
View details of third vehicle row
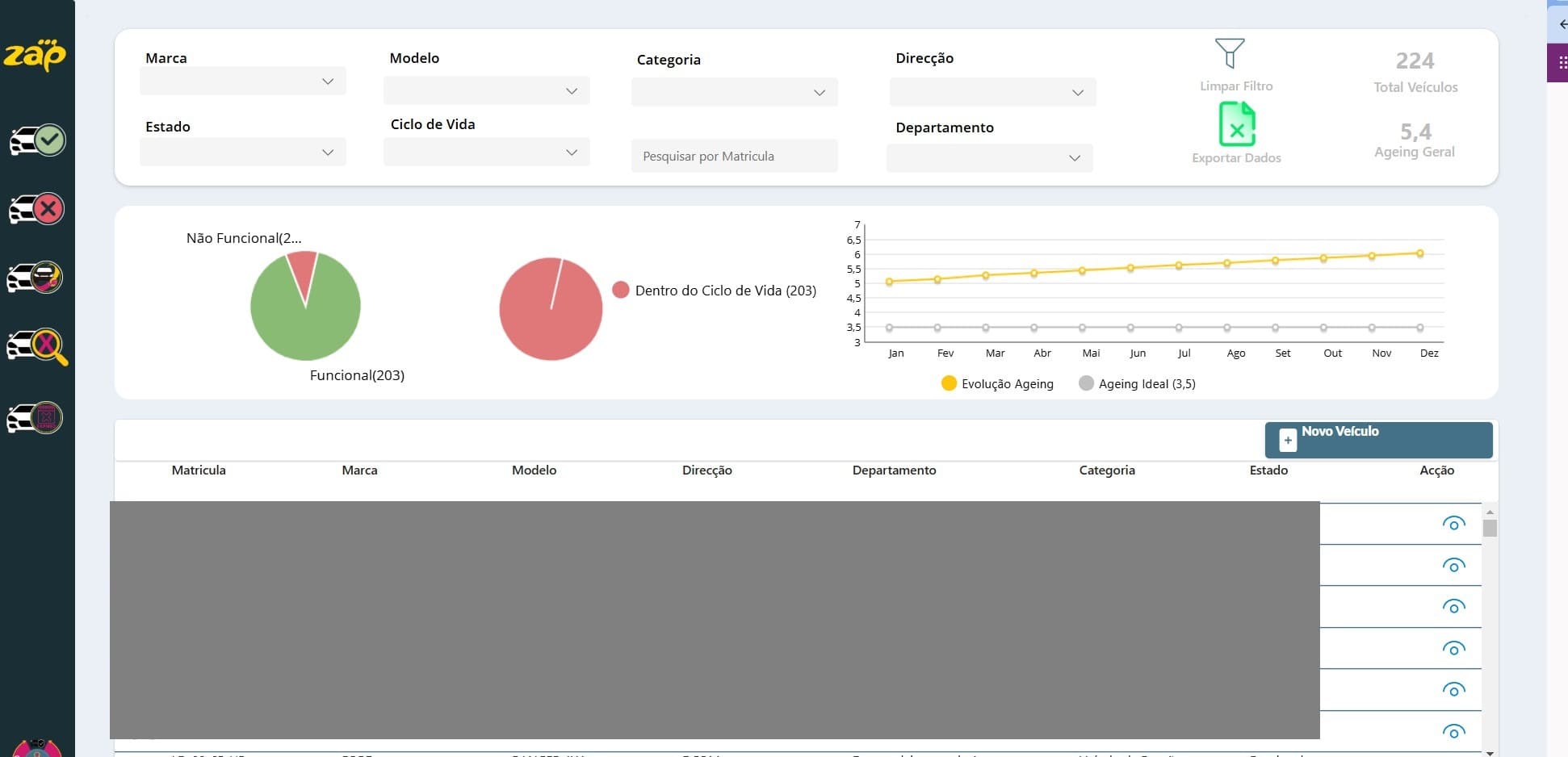coord(1453,607)
